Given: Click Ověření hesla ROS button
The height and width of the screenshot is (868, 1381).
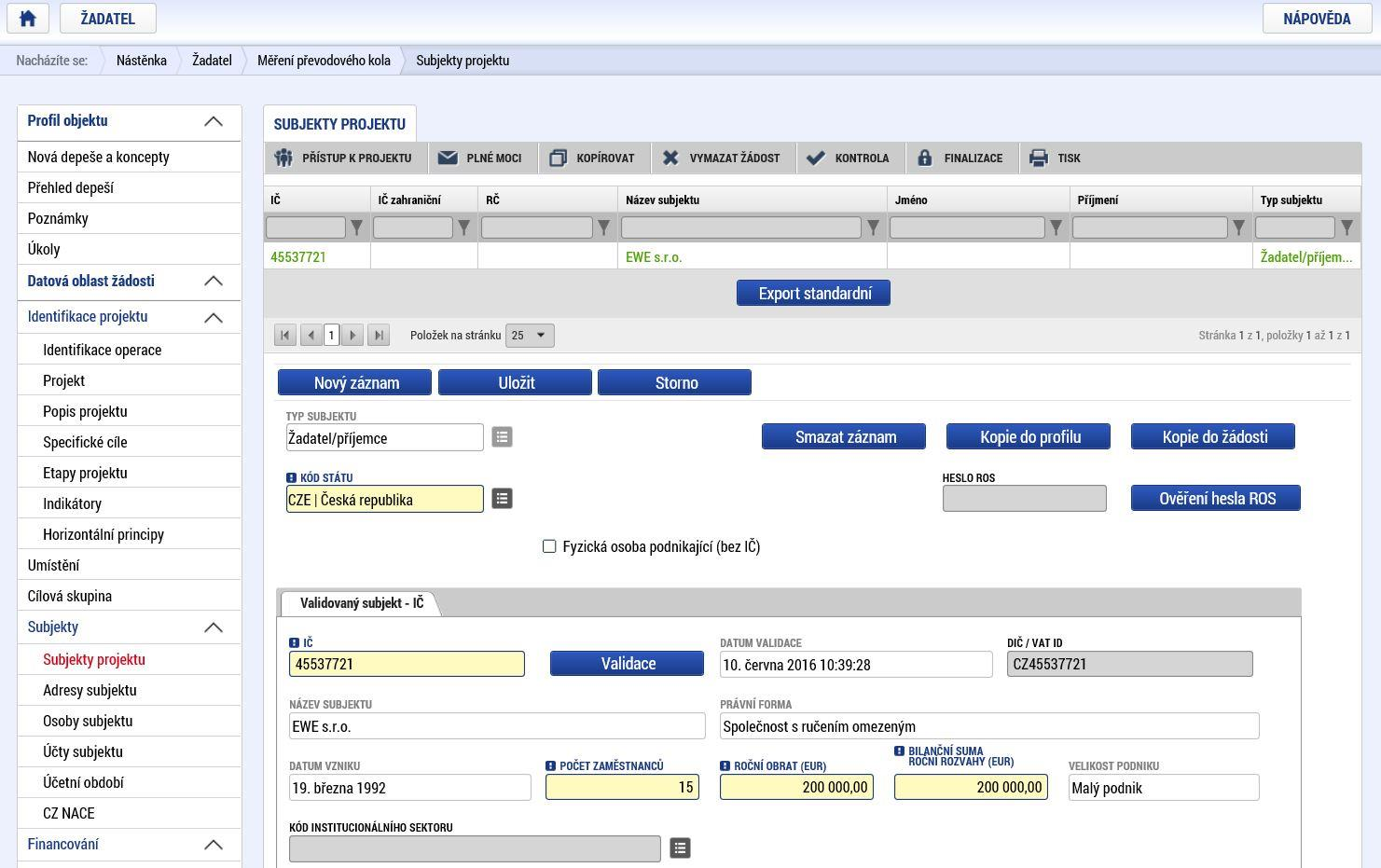Looking at the screenshot, I should click(1216, 498).
